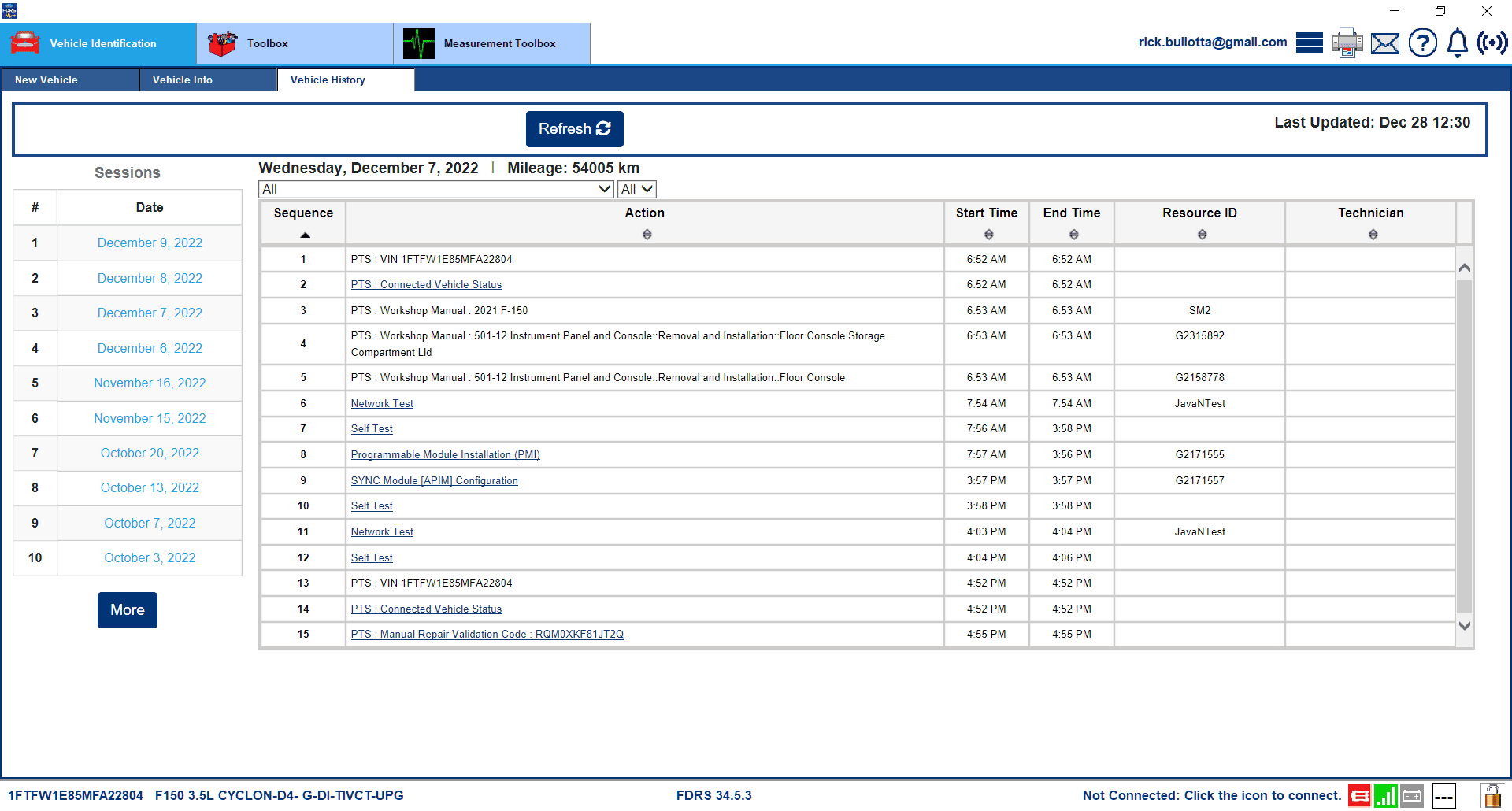Open the Programmable Module Installation (PMI) link
Image resolution: width=1512 pixels, height=811 pixels.
[445, 455]
